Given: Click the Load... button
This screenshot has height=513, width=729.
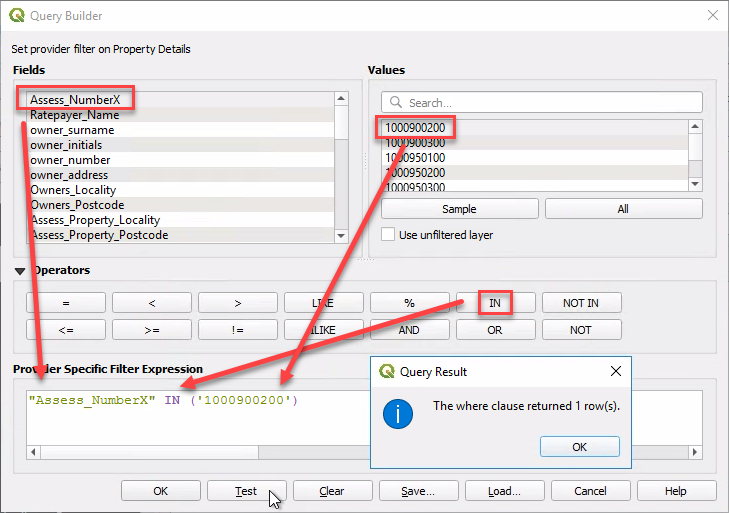Looking at the screenshot, I should (504, 491).
